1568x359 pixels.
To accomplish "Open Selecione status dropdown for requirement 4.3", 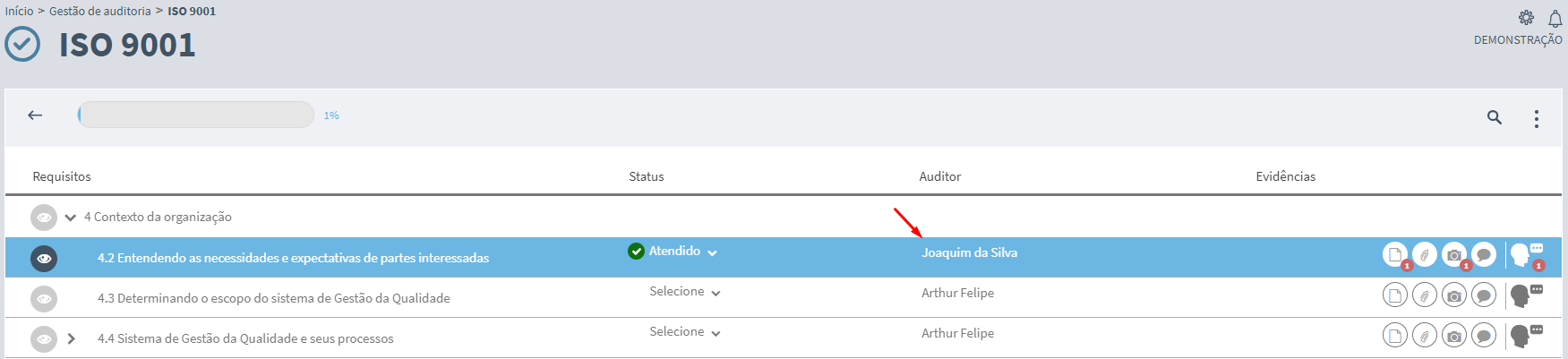I will 685,292.
